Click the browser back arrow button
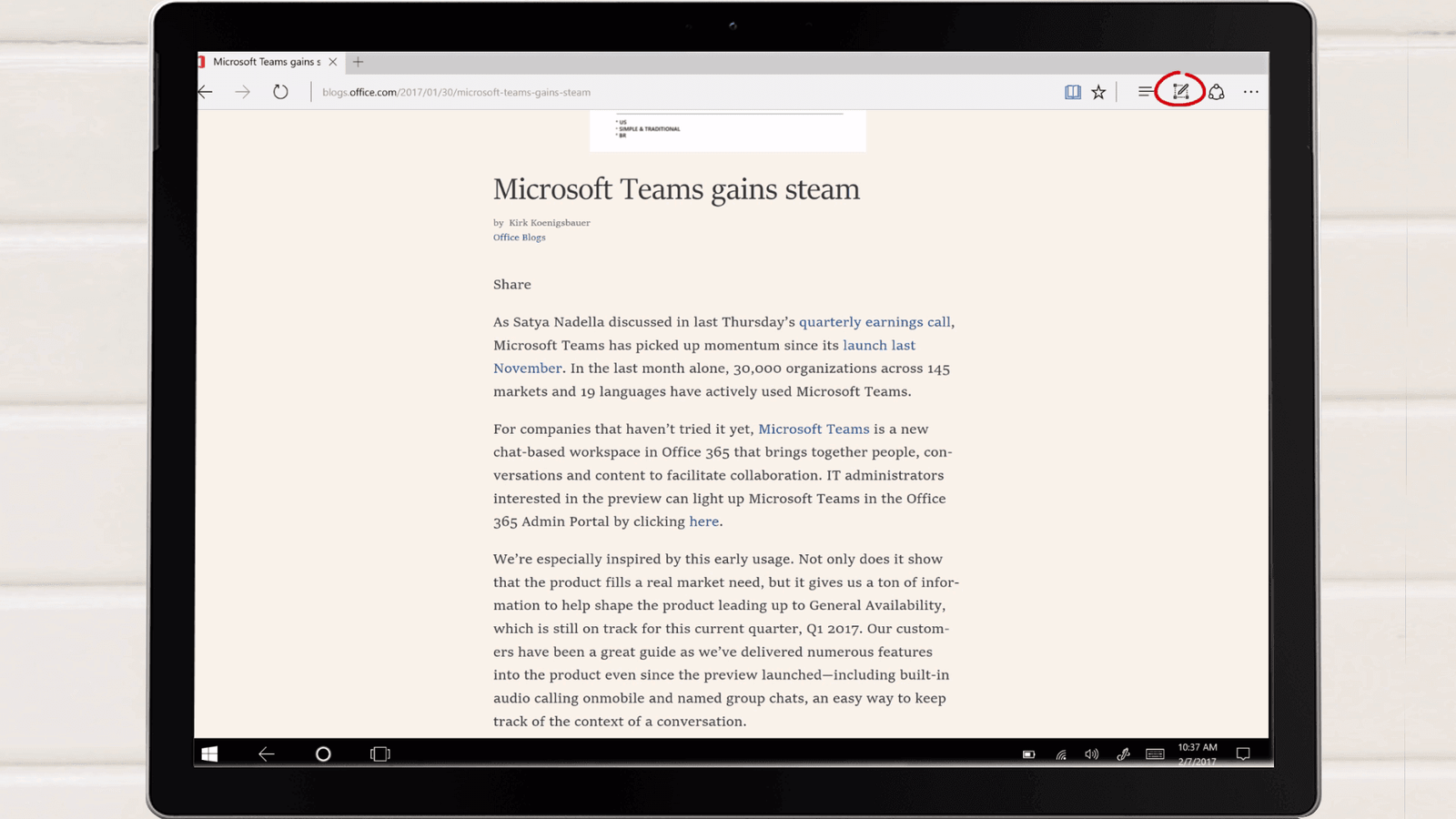Viewport: 1456px width, 819px height. 206,92
